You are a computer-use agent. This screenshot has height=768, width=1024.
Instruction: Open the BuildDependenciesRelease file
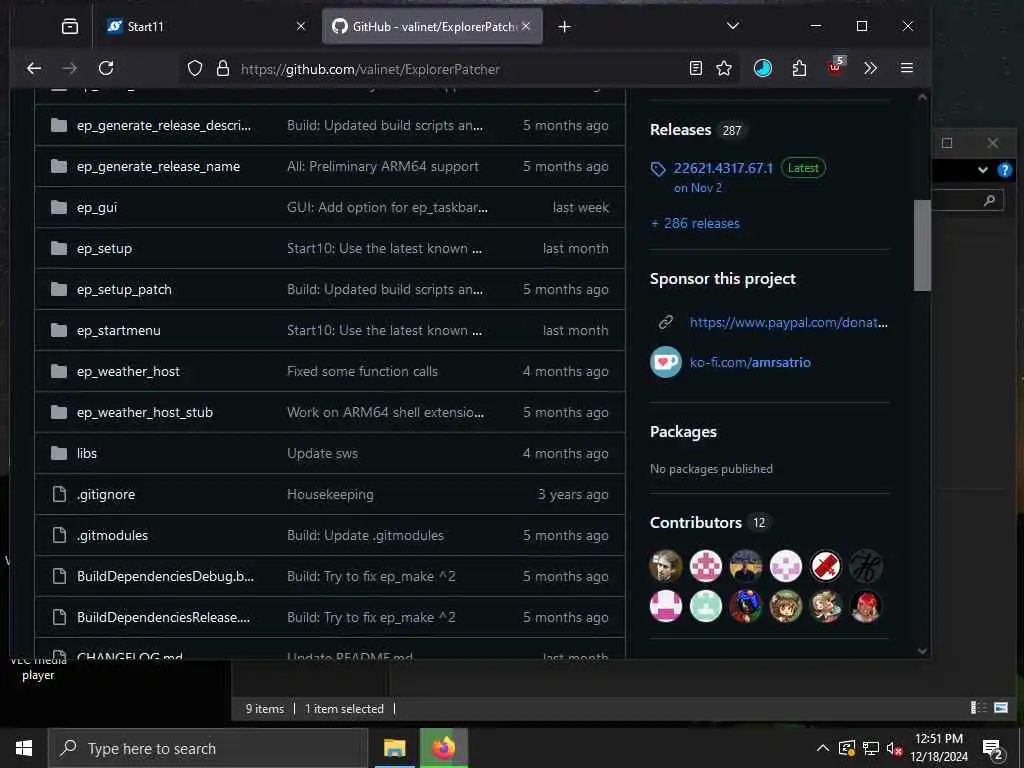[163, 617]
